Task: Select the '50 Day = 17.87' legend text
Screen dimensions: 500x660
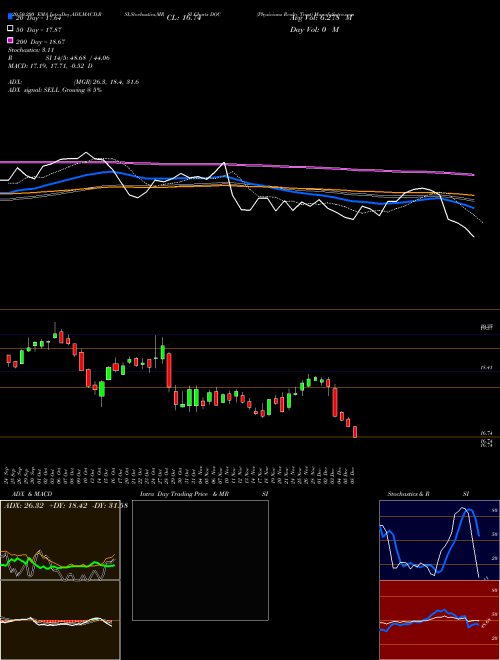Action: 39,30
